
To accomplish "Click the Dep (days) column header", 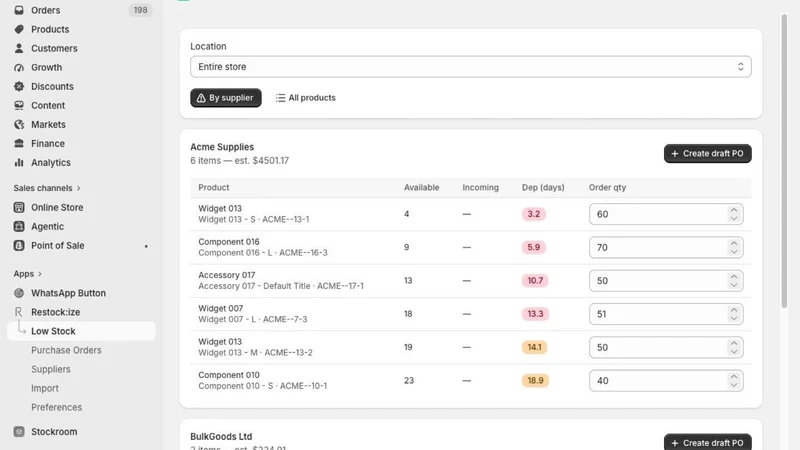I will click(x=543, y=188).
